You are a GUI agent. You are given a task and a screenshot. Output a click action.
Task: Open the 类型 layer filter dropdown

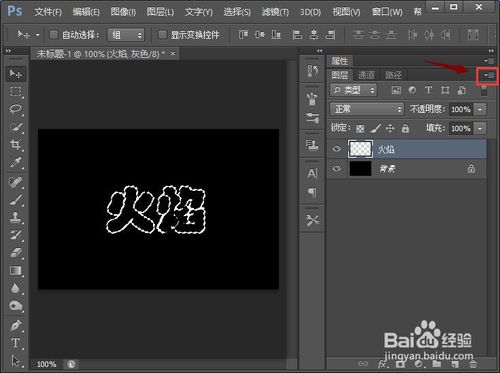pos(354,90)
